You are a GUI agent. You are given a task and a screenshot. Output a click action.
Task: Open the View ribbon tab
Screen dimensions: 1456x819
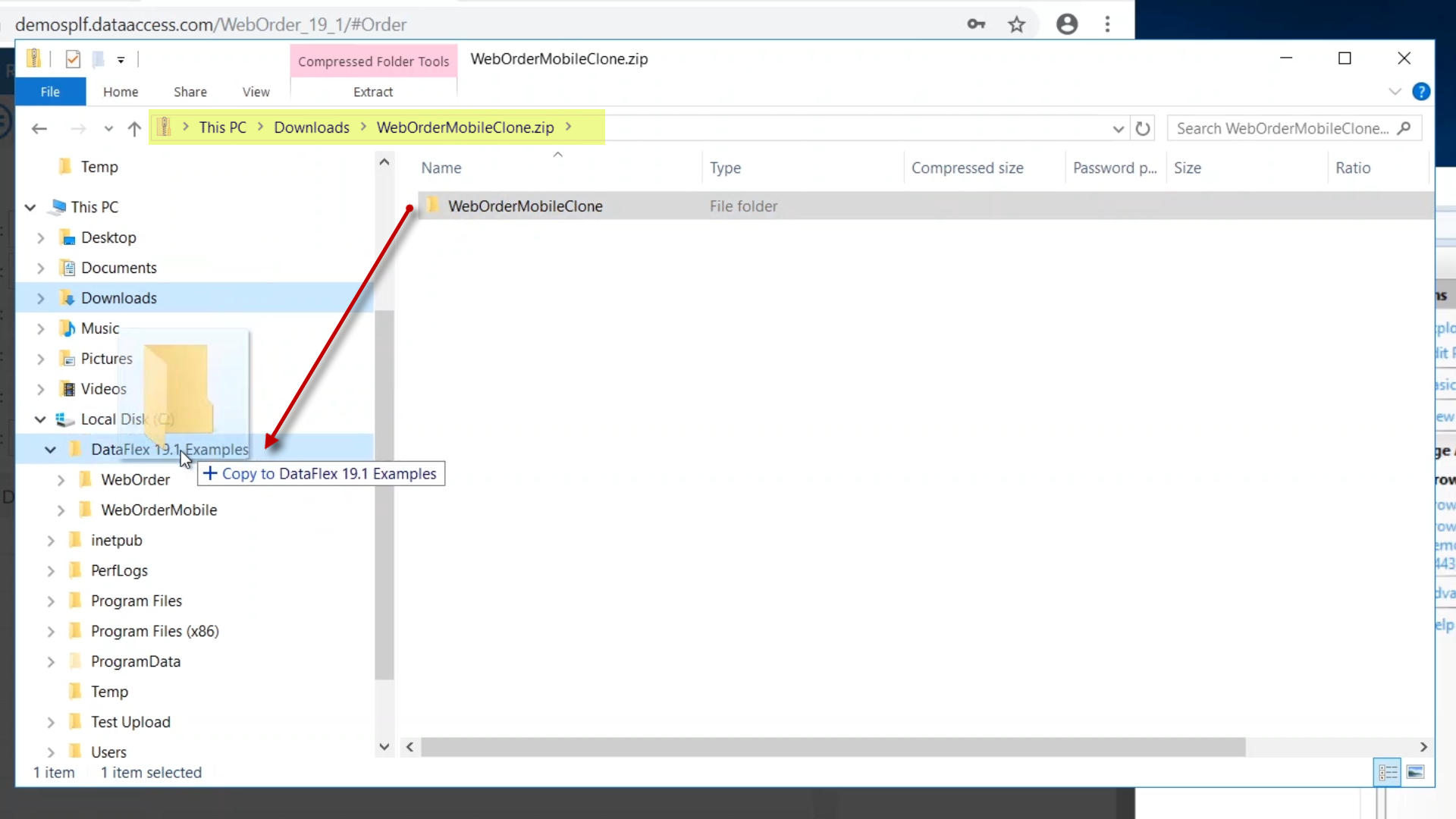[256, 92]
